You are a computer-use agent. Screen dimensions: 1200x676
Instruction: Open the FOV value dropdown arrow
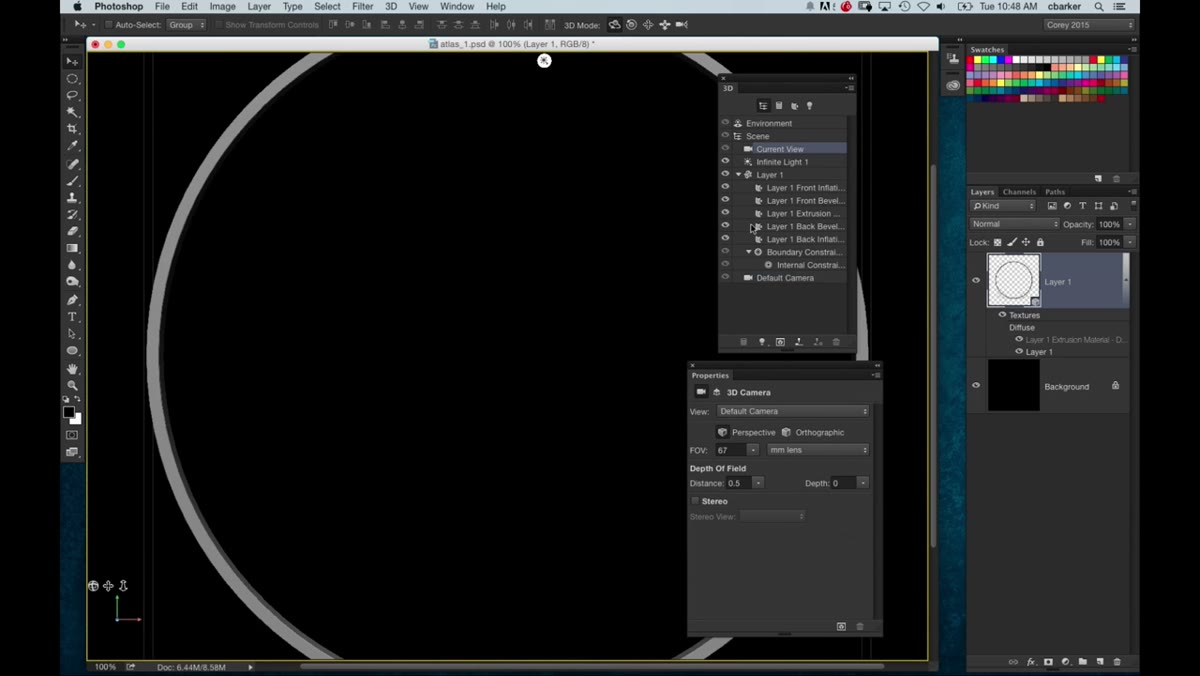pos(753,450)
